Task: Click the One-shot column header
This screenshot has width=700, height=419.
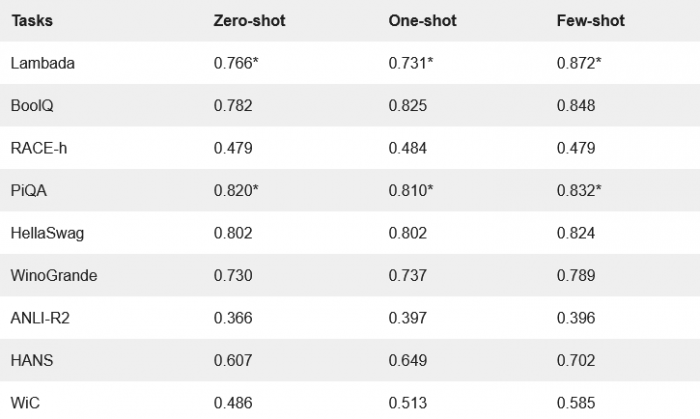Action: 422,21
